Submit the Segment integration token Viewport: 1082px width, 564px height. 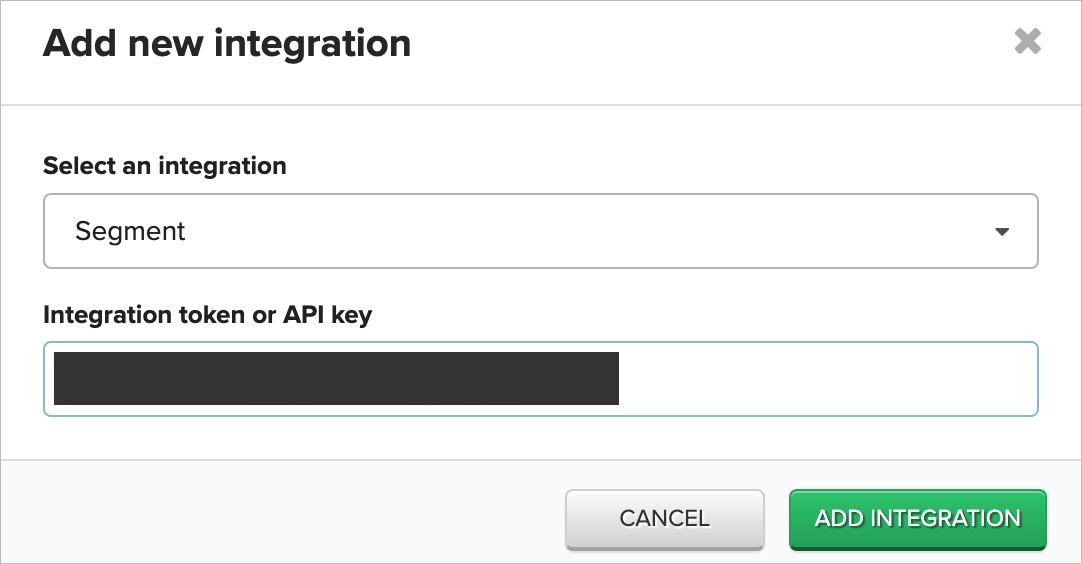(x=918, y=519)
